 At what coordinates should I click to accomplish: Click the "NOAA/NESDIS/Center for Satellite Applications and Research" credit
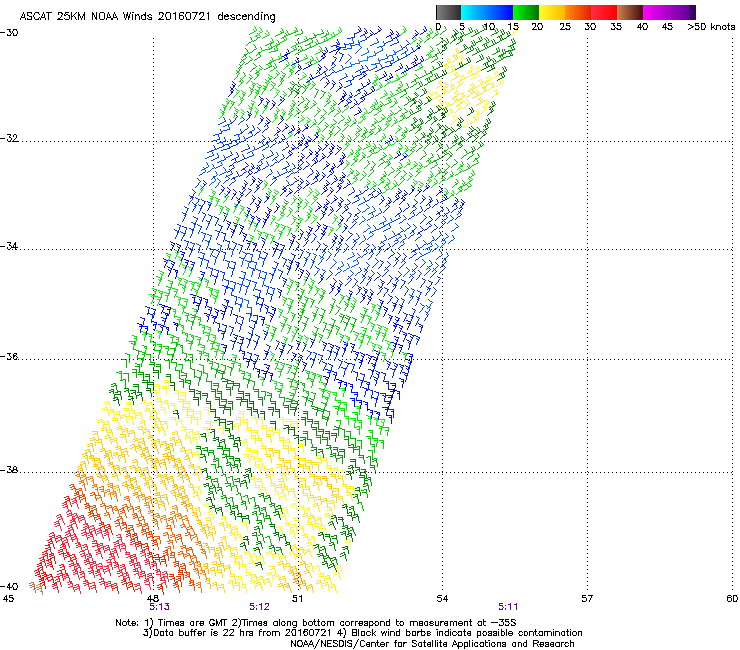[x=432, y=644]
